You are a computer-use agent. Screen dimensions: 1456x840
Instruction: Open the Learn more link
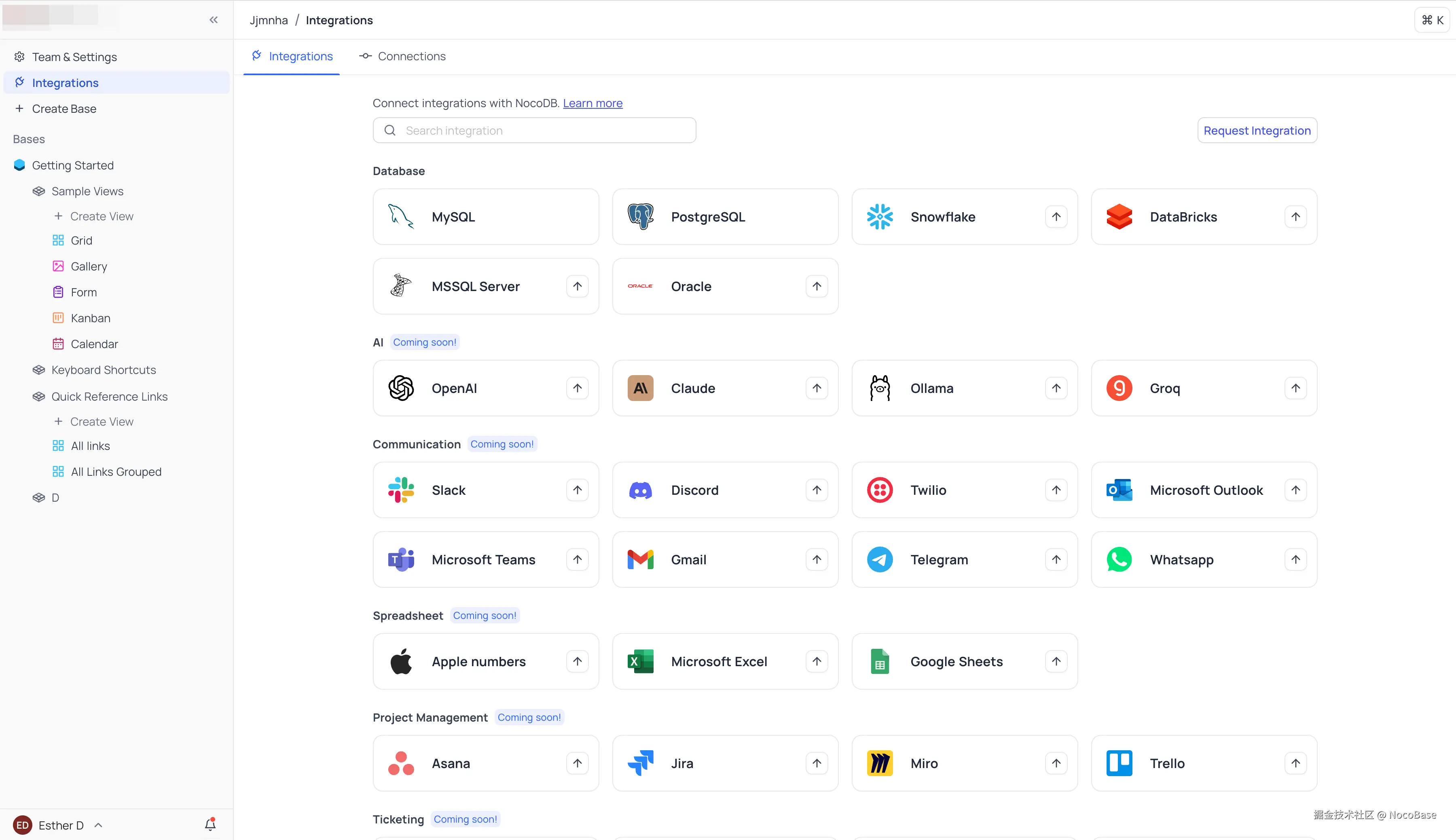[592, 103]
